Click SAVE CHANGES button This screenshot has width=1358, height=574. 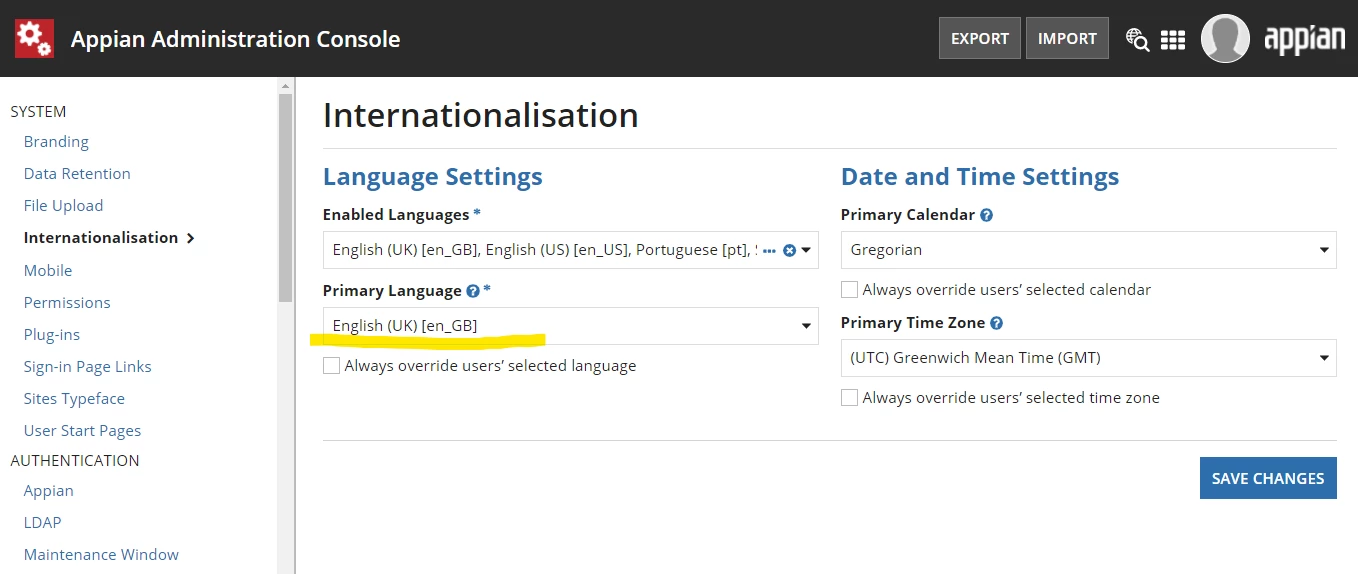click(x=1268, y=478)
